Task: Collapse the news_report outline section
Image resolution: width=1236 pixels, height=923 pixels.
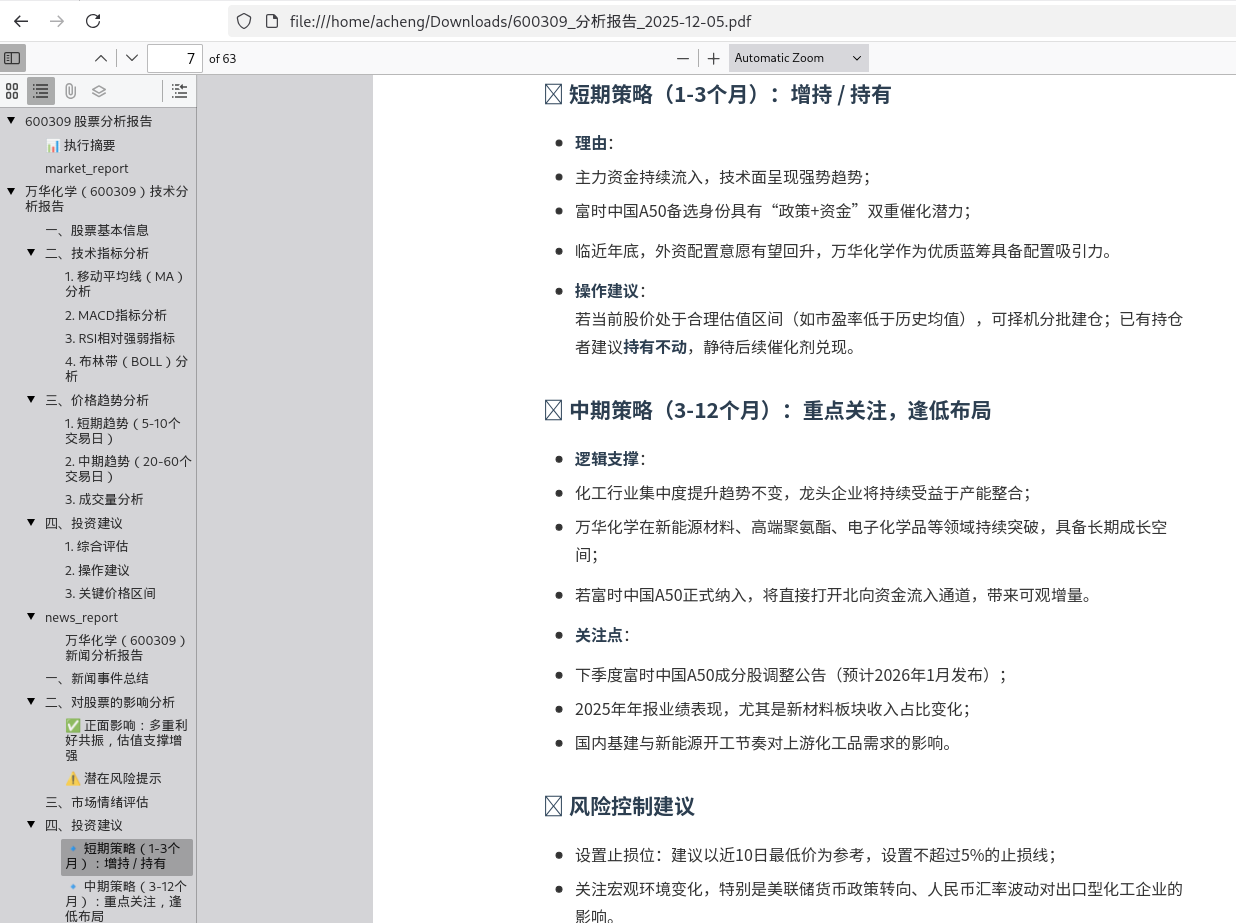Action: [31, 617]
